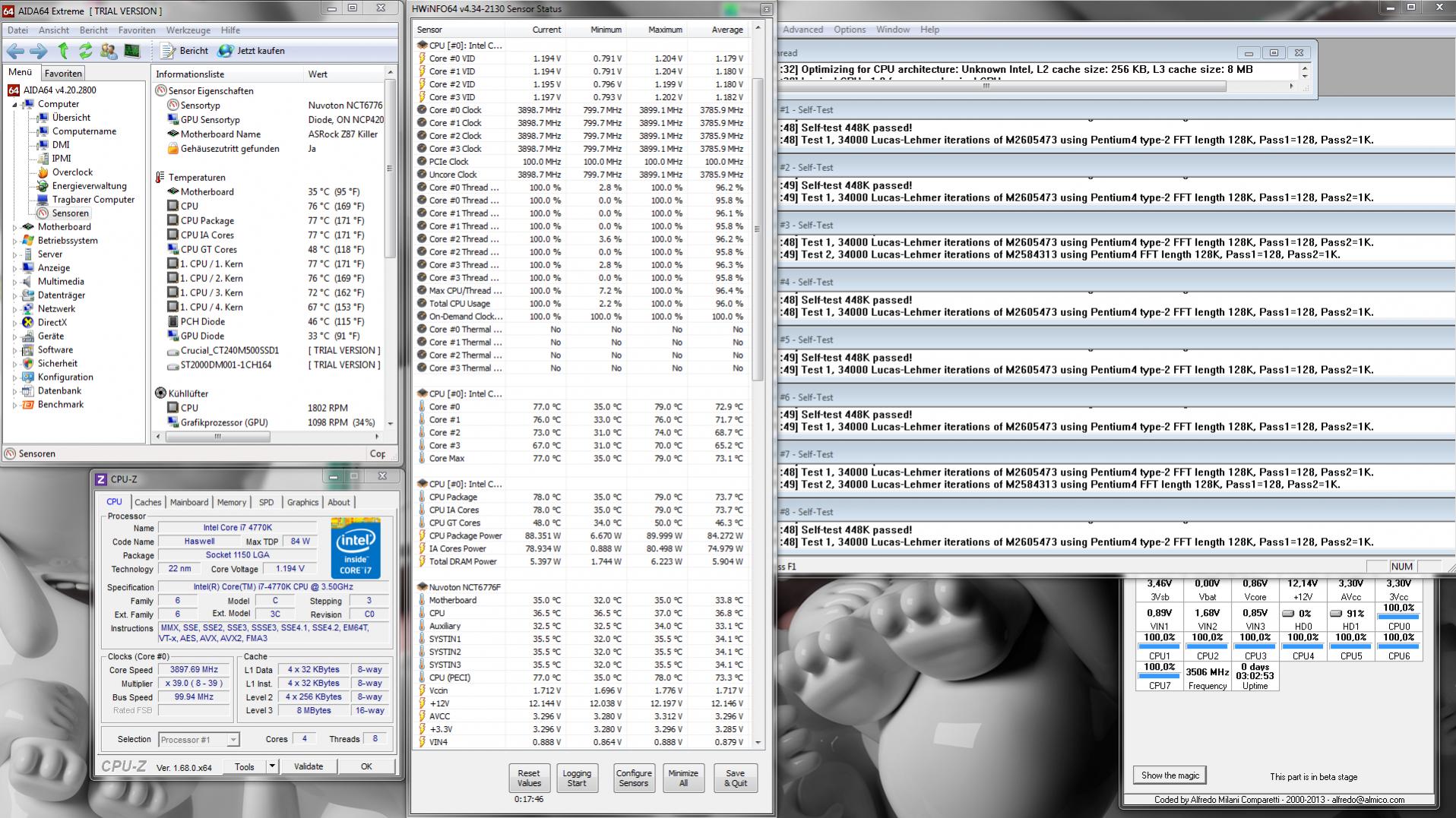This screenshot has width=1456, height=818.
Task: Expand the Konfiguration node in AIDA64 tree
Action: (x=15, y=377)
